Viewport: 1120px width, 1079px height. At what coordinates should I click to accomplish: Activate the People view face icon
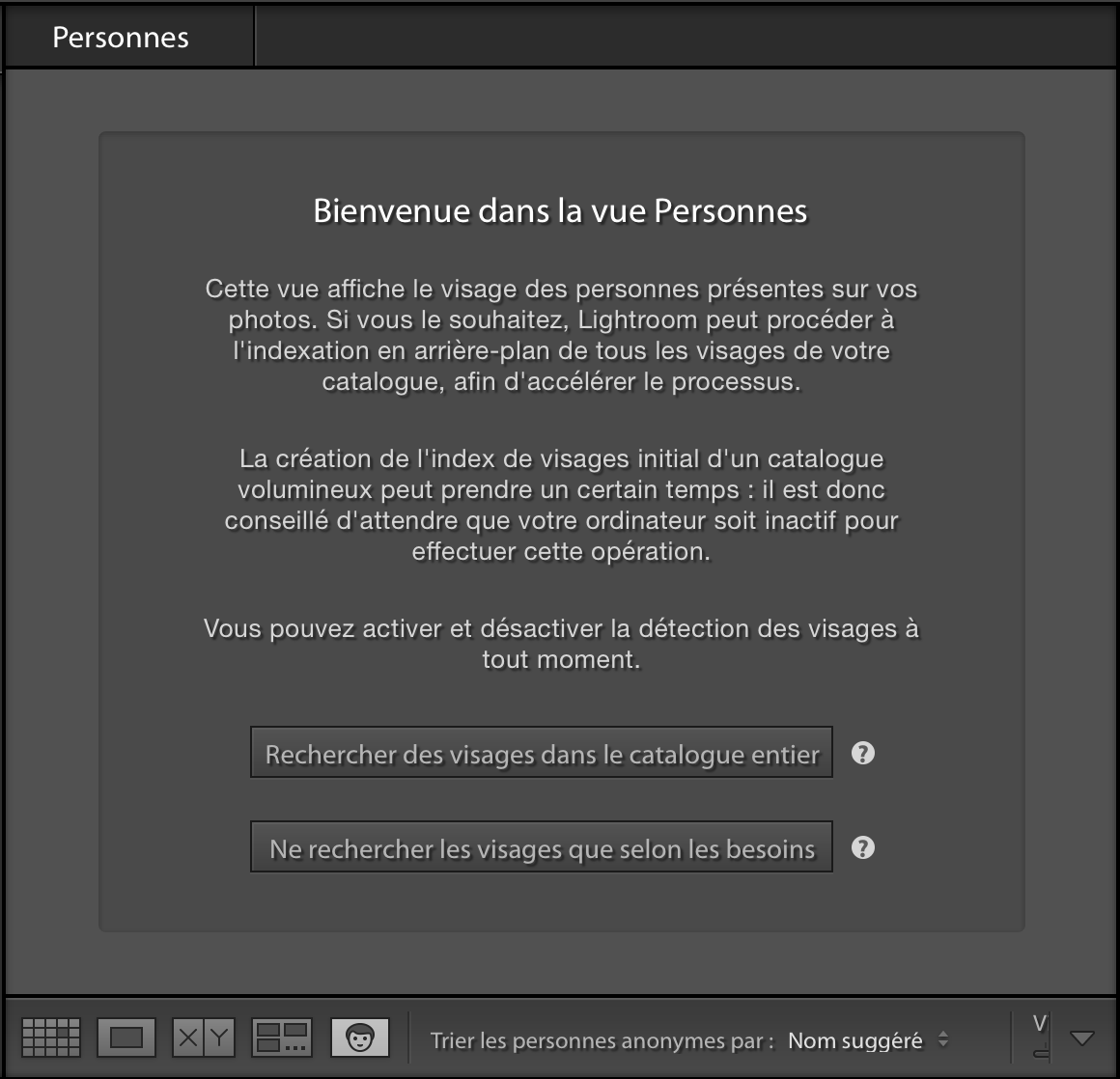point(358,1038)
